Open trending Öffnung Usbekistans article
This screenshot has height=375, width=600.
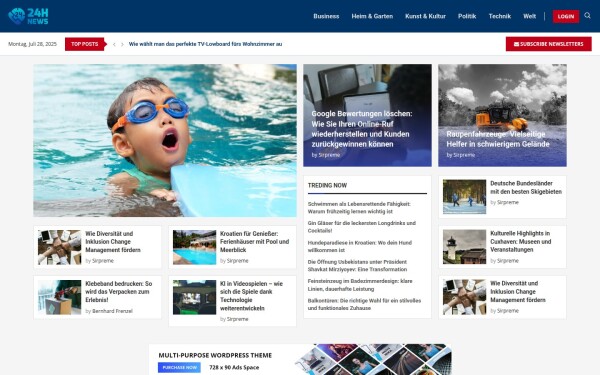coord(357,266)
